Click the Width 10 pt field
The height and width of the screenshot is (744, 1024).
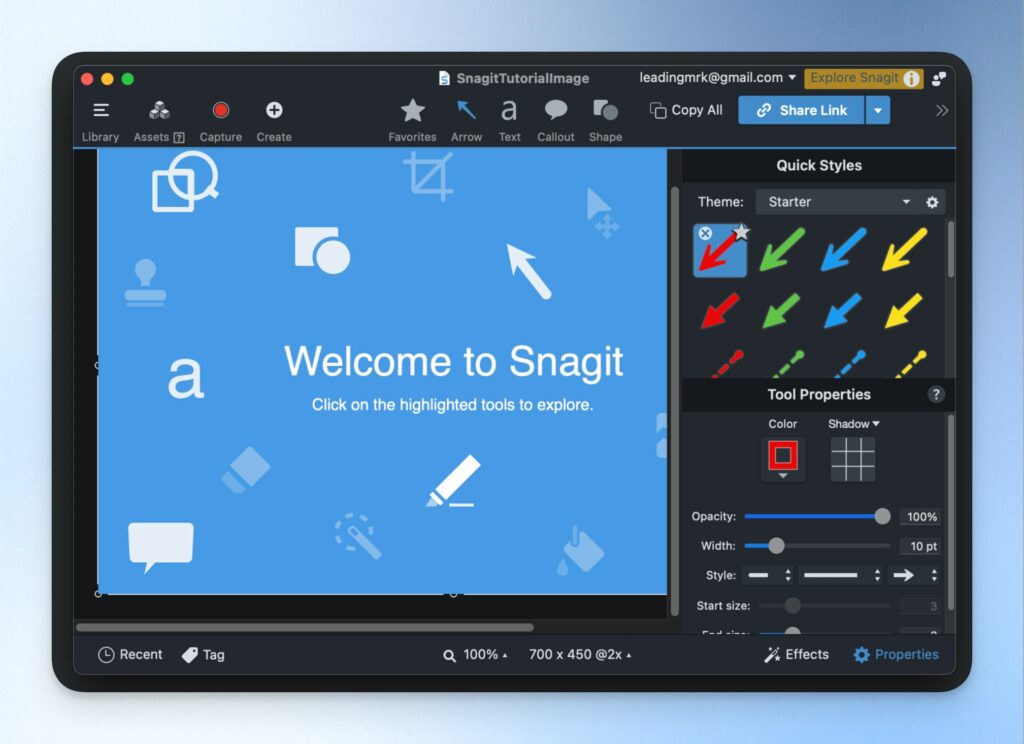click(920, 546)
